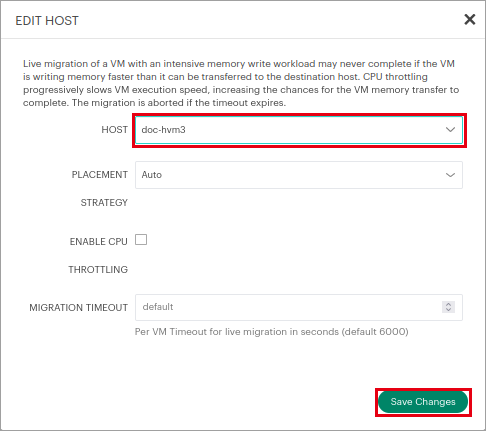Viewport: 486px width, 431px height.
Task: Click the live migration description paragraph
Action: (x=241, y=83)
